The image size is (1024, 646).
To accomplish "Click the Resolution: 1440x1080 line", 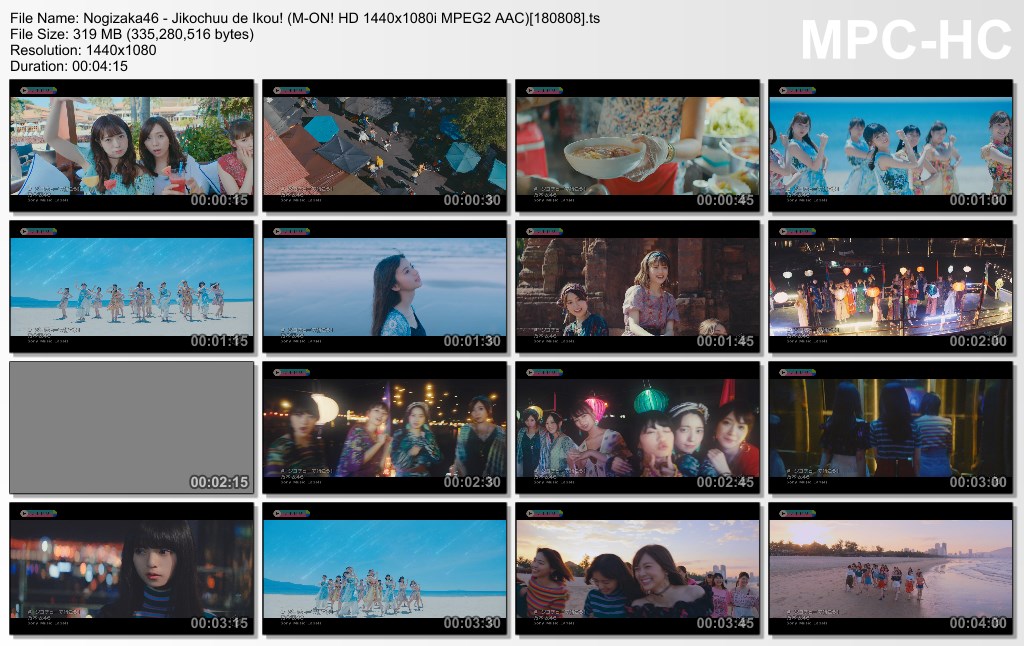I will 83,50.
